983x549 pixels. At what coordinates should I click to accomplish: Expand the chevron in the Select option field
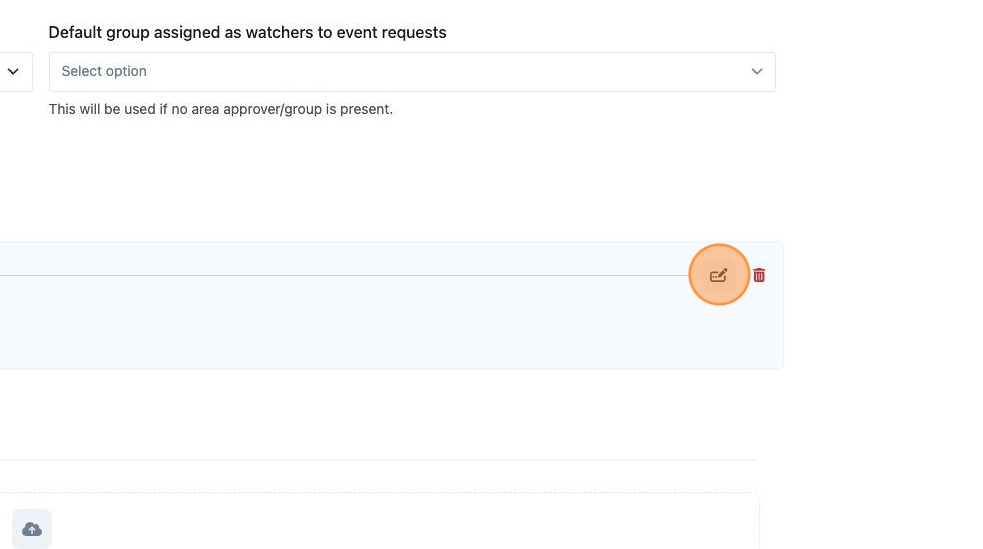click(x=757, y=71)
